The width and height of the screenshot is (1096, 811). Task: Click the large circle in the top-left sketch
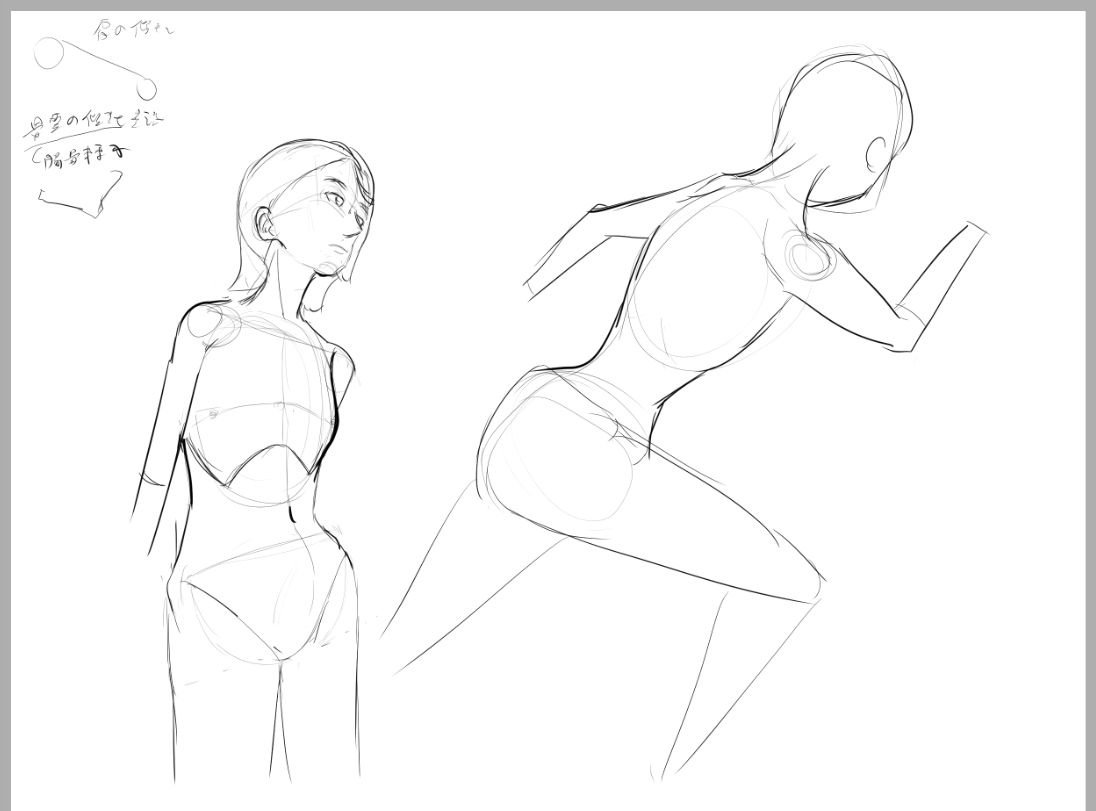pyautogui.click(x=49, y=54)
